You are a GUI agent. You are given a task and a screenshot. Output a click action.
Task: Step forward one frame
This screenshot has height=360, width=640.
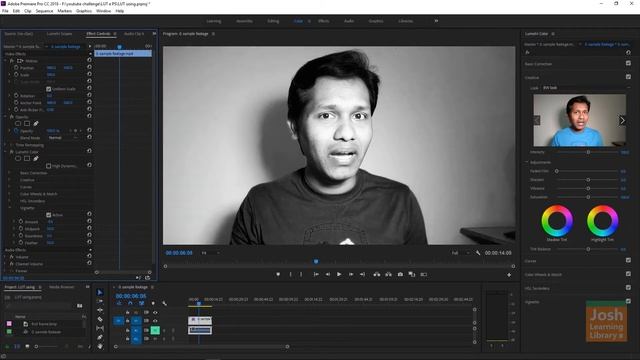click(x=351, y=274)
